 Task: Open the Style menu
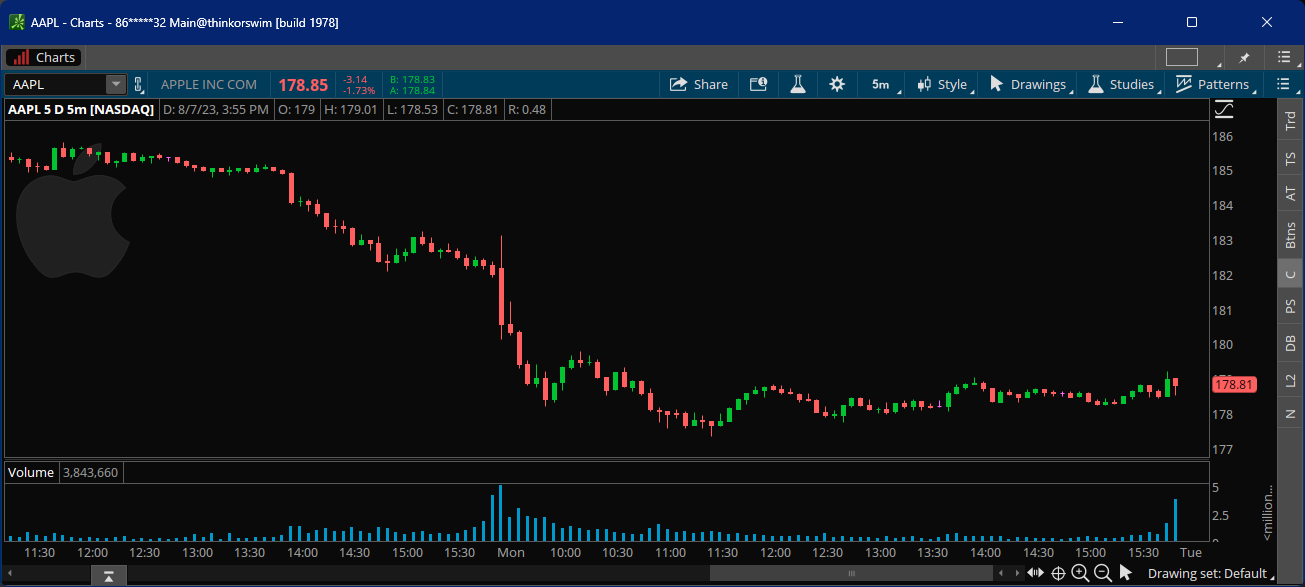943,85
